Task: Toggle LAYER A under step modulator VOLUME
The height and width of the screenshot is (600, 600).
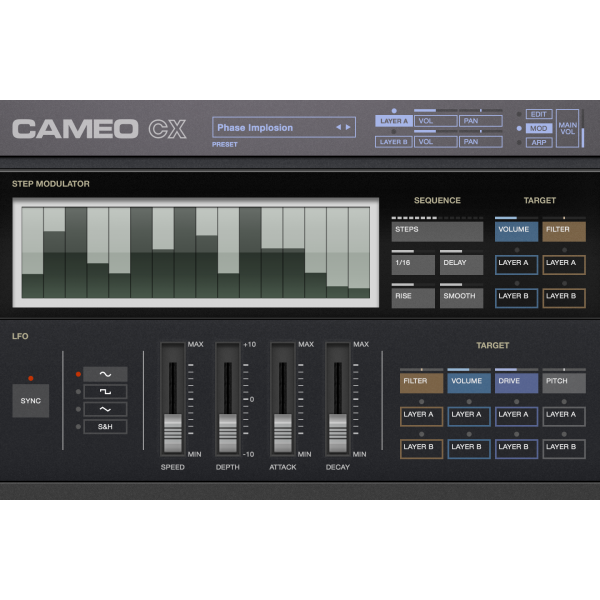Action: pos(516,265)
